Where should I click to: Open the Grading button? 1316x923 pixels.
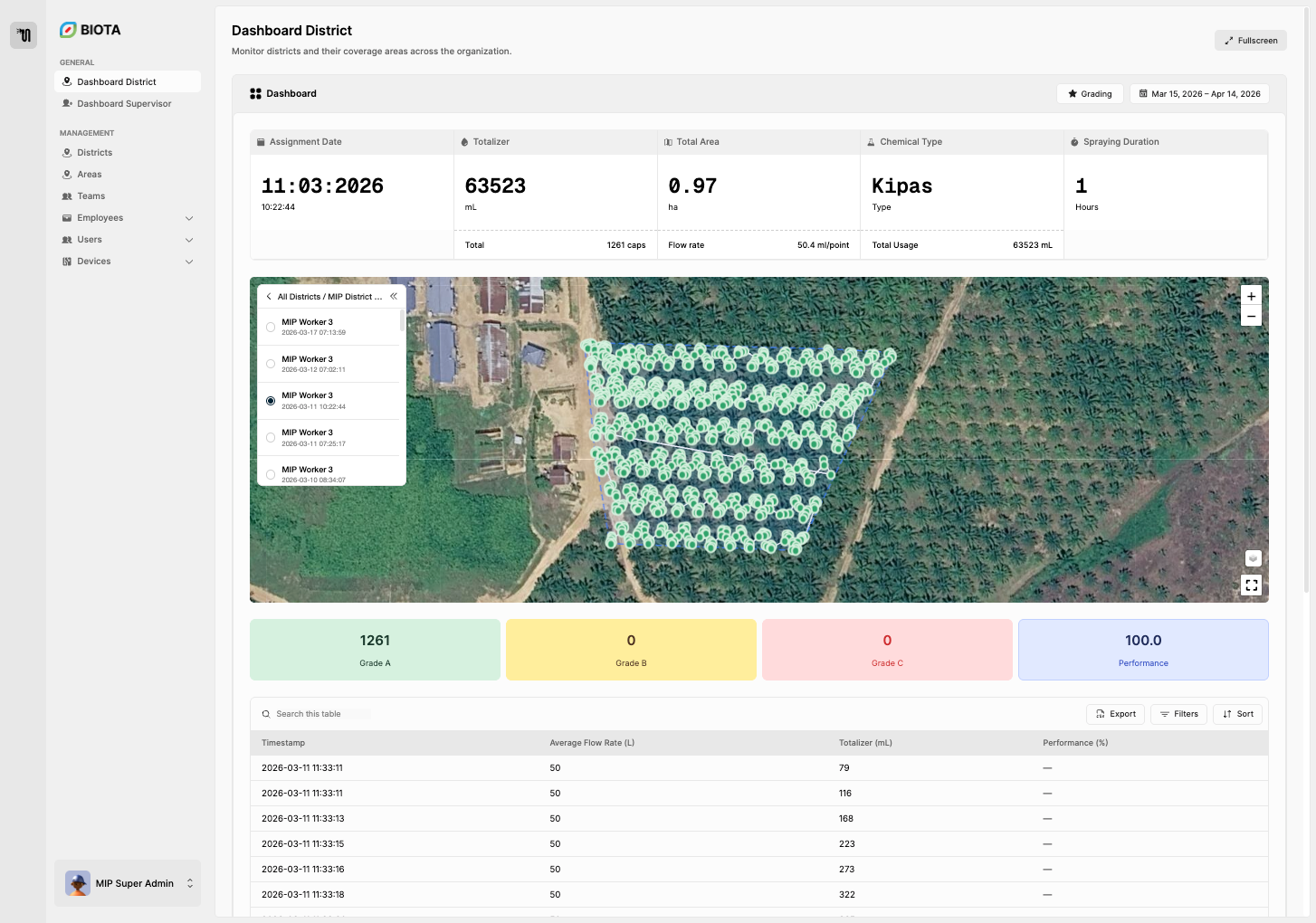tap(1090, 94)
